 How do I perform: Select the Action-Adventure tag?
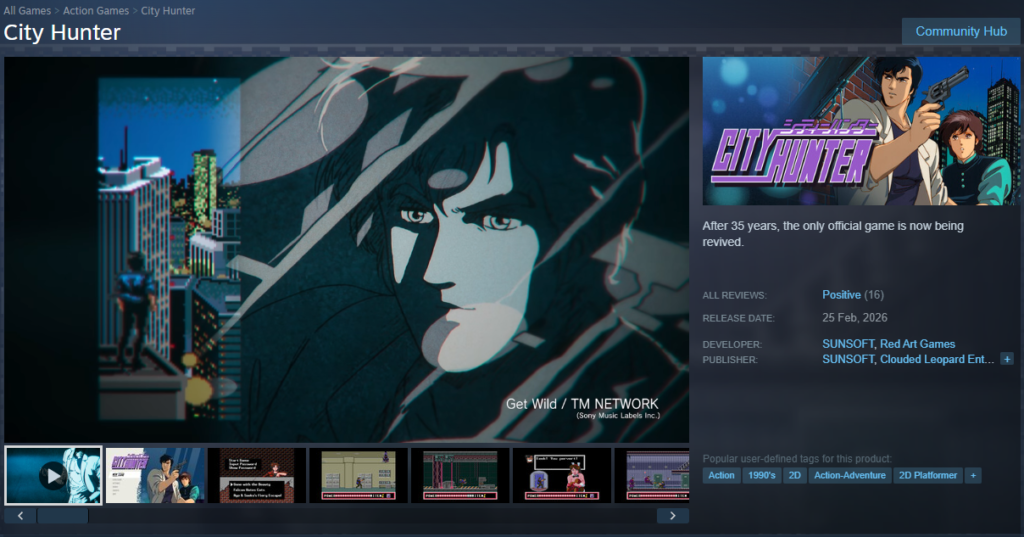pos(850,476)
